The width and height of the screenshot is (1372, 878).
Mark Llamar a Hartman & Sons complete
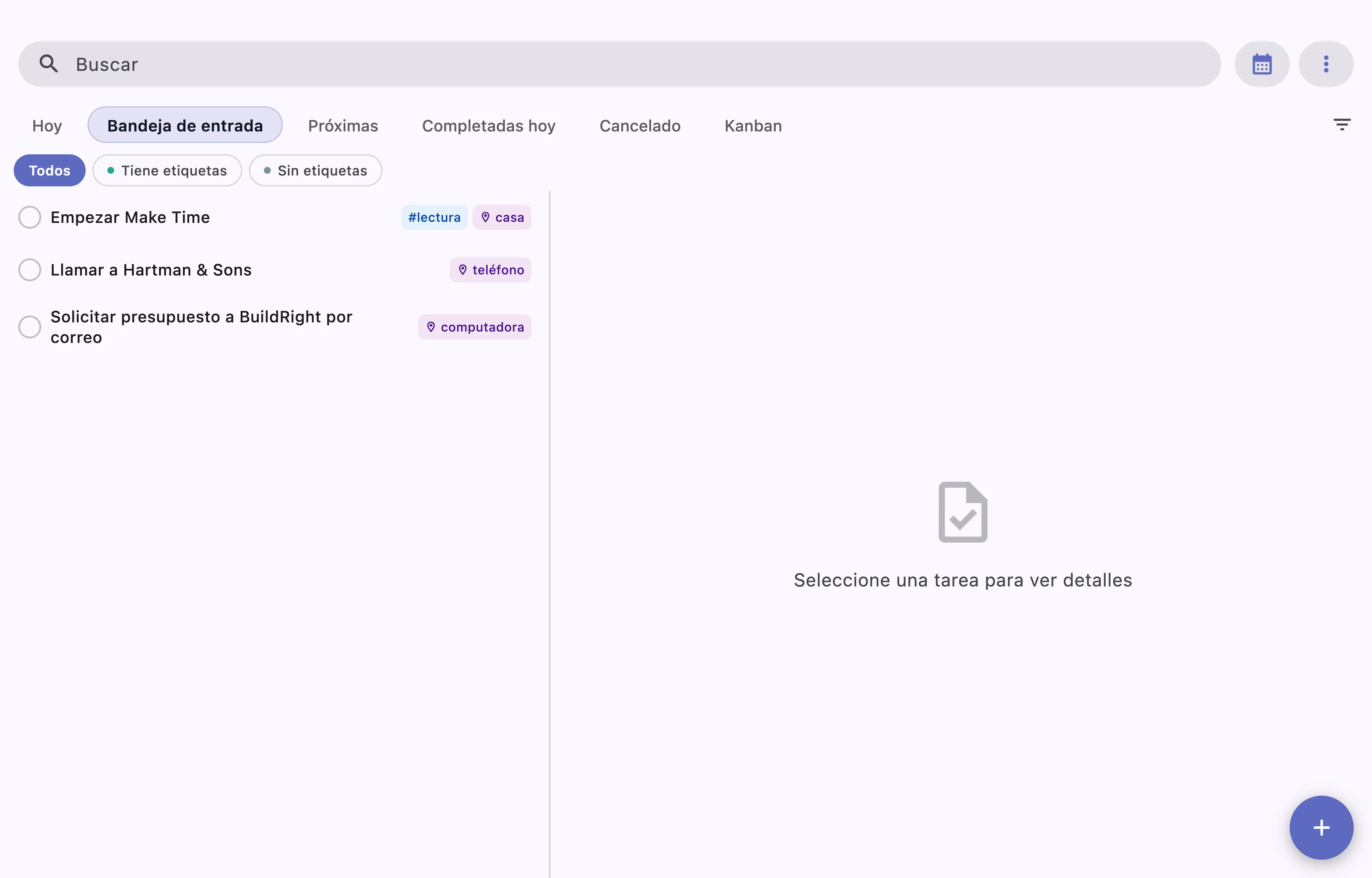(30, 270)
